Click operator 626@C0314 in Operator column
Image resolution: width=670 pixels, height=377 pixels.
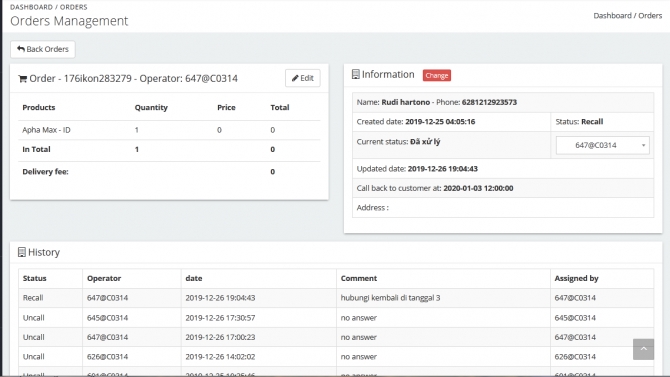point(108,357)
